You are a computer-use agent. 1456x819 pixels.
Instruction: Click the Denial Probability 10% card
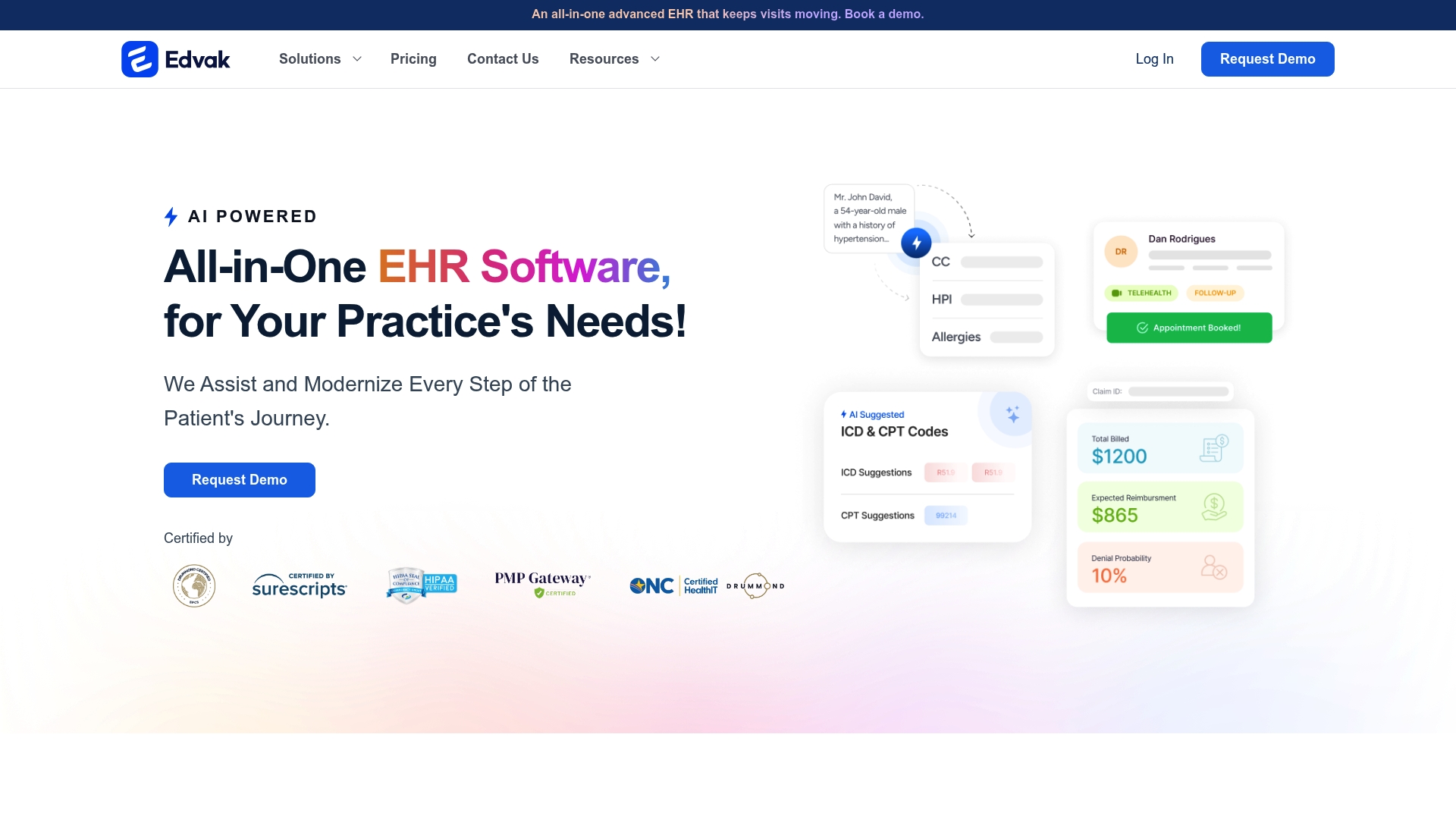(x=1160, y=567)
